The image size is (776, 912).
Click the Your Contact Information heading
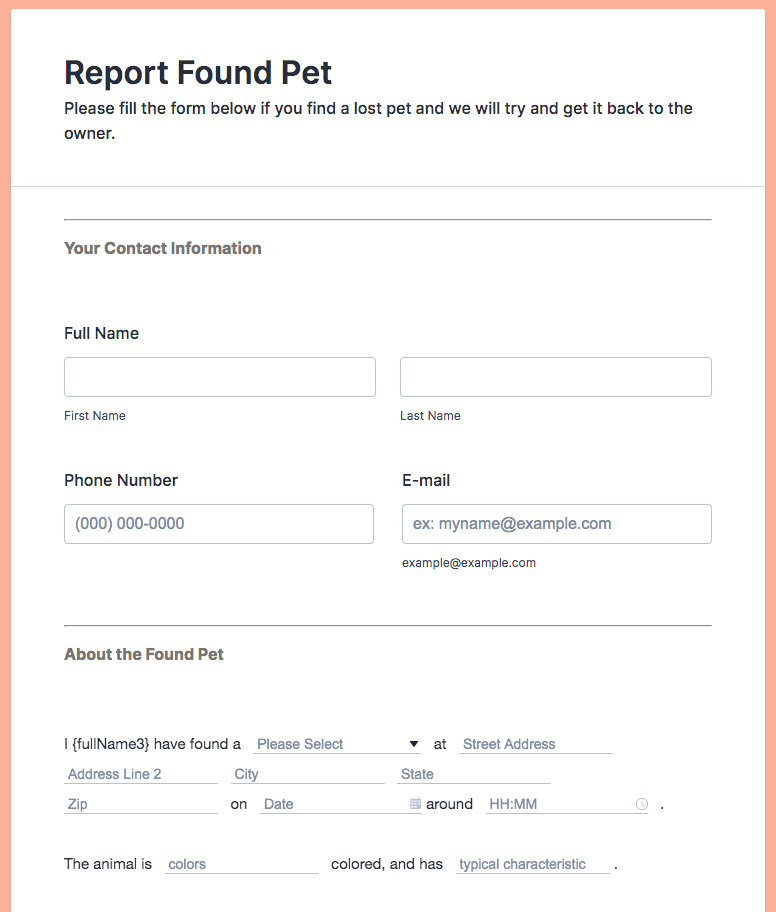pos(163,248)
